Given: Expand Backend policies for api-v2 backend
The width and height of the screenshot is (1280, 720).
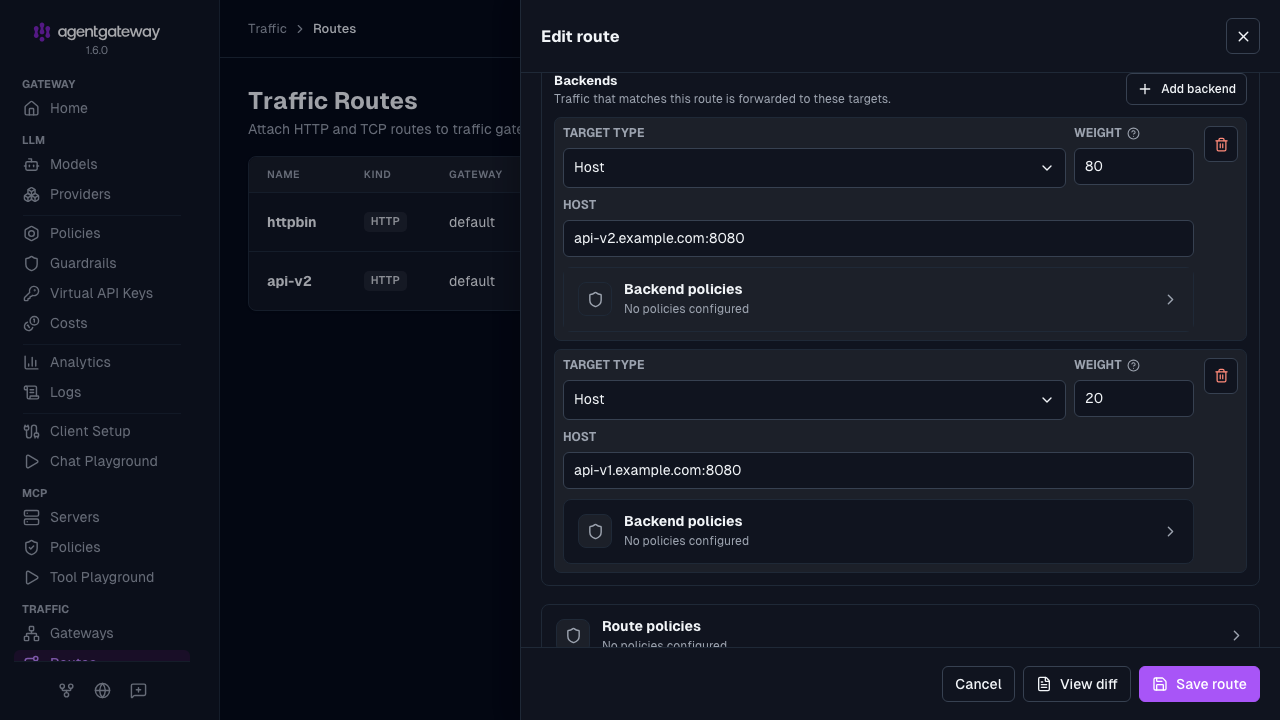Looking at the screenshot, I should pyautogui.click(x=878, y=299).
